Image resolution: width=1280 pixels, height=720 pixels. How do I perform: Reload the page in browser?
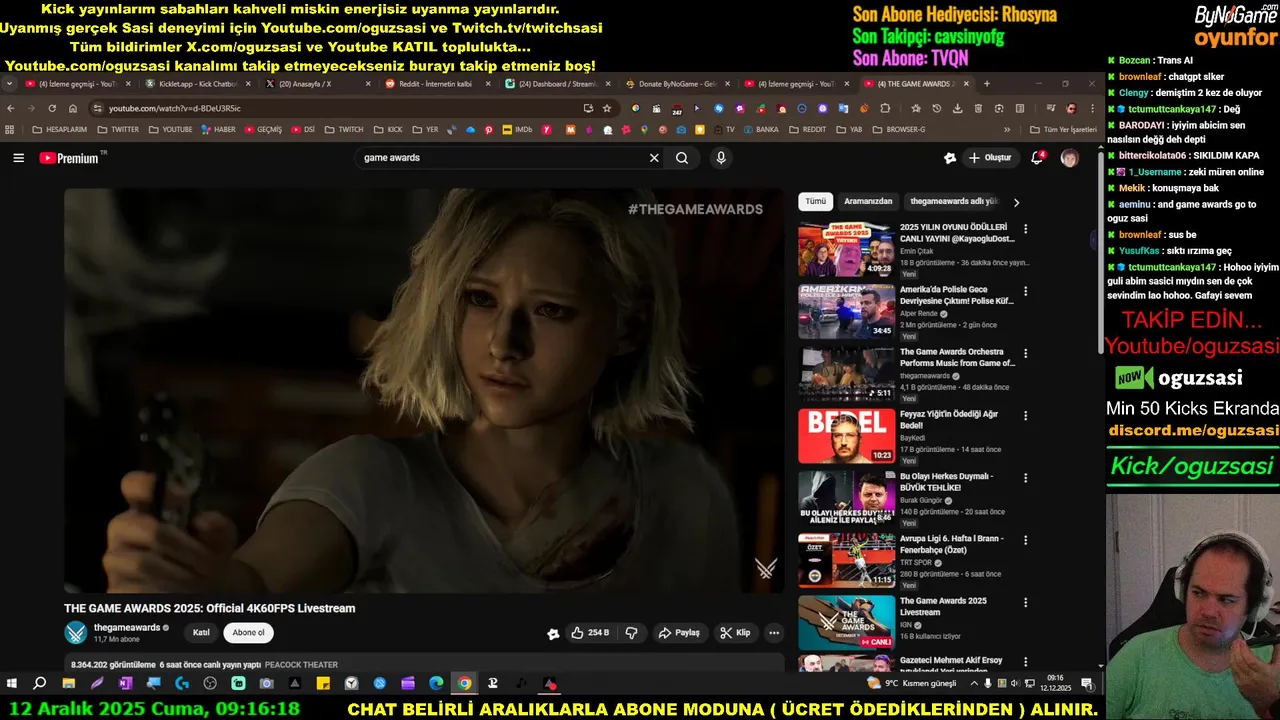click(x=52, y=108)
